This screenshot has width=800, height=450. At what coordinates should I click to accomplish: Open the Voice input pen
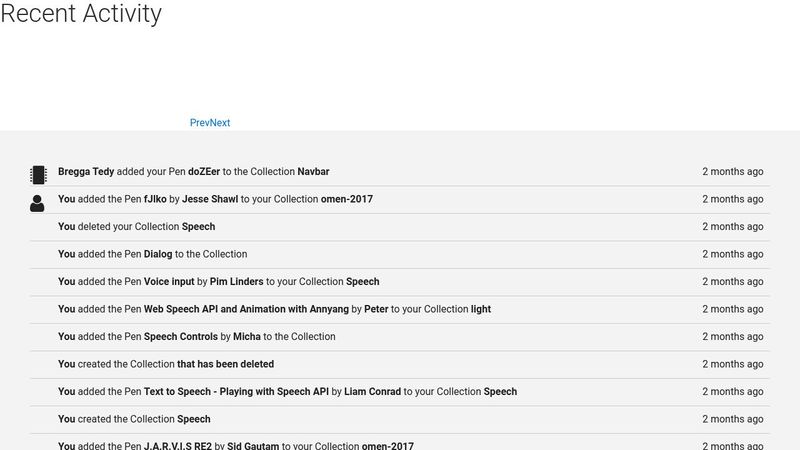[168, 282]
